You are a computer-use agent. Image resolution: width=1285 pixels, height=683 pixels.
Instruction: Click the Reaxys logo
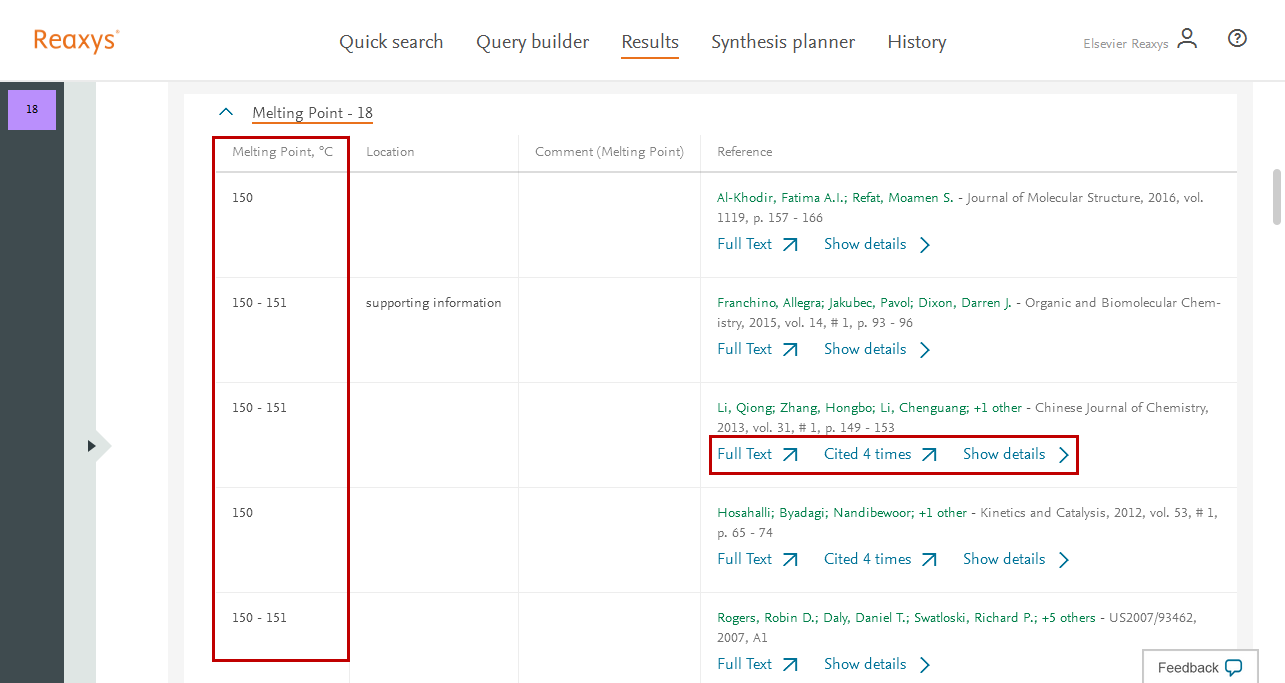(76, 41)
